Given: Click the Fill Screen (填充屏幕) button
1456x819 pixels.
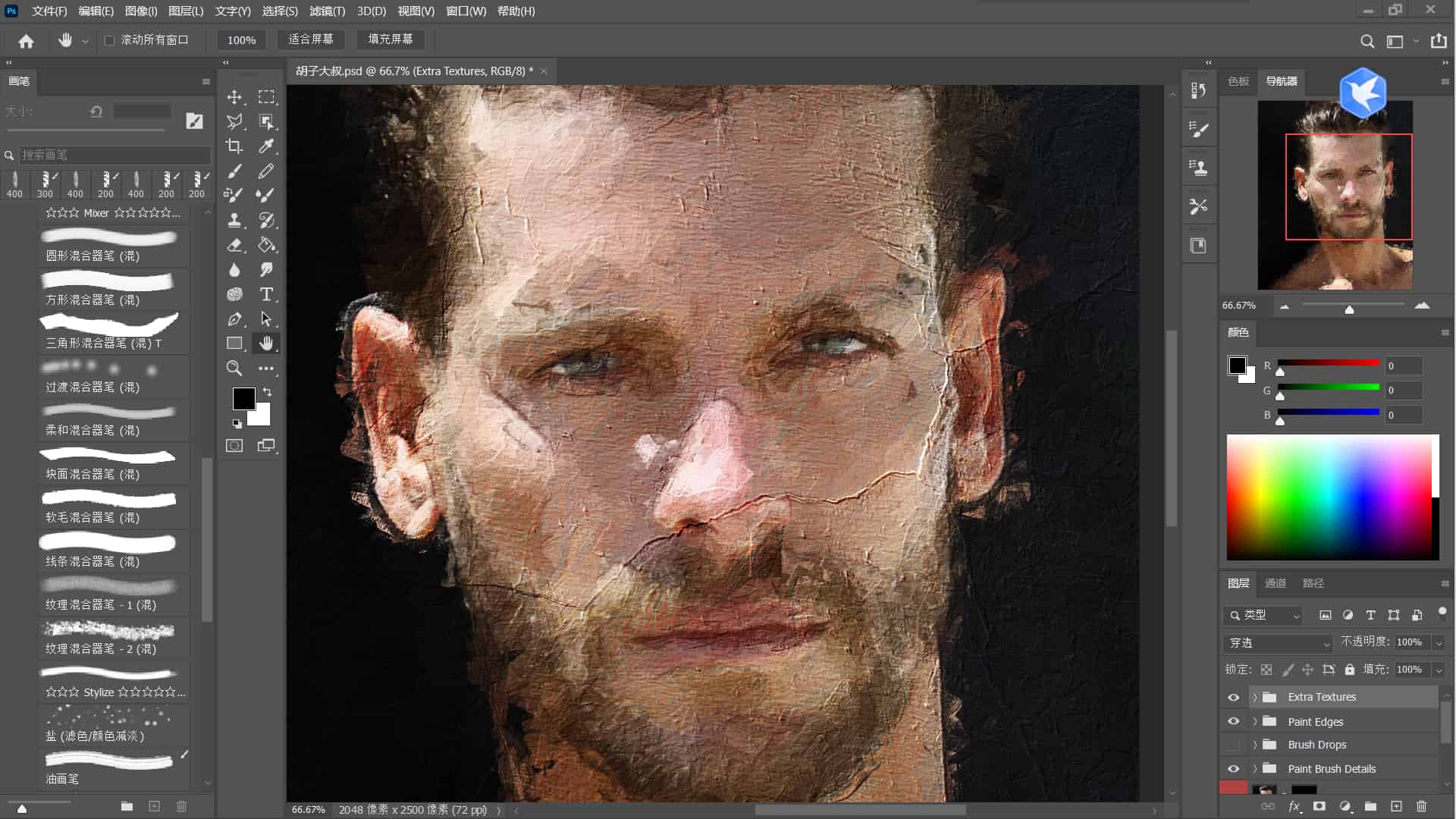Looking at the screenshot, I should (391, 39).
